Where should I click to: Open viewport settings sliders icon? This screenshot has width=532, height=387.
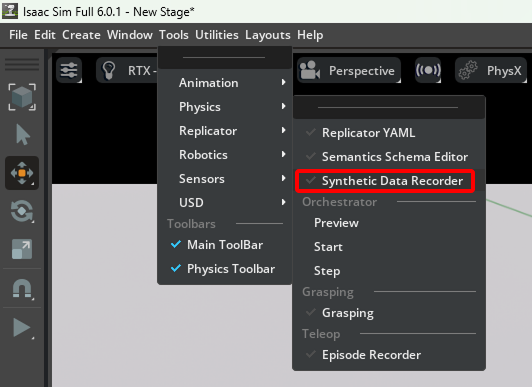click(x=69, y=70)
